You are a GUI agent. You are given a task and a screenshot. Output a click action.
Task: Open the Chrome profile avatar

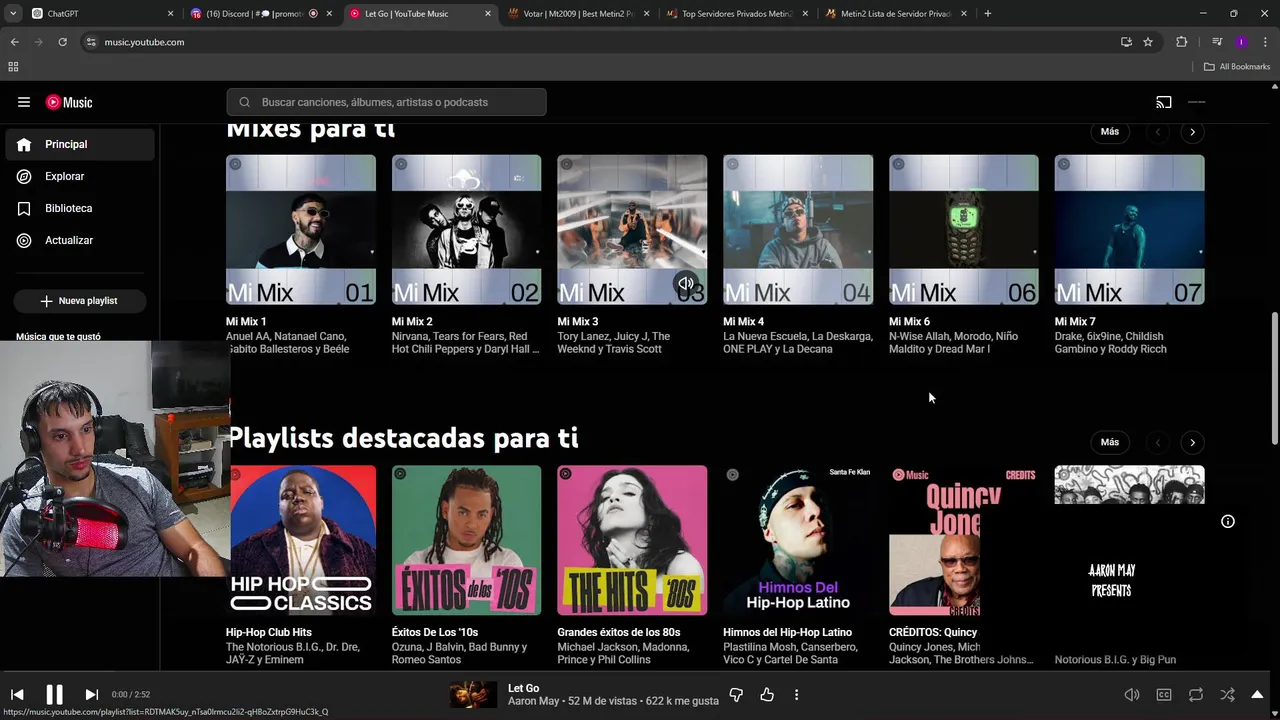click(x=1241, y=42)
